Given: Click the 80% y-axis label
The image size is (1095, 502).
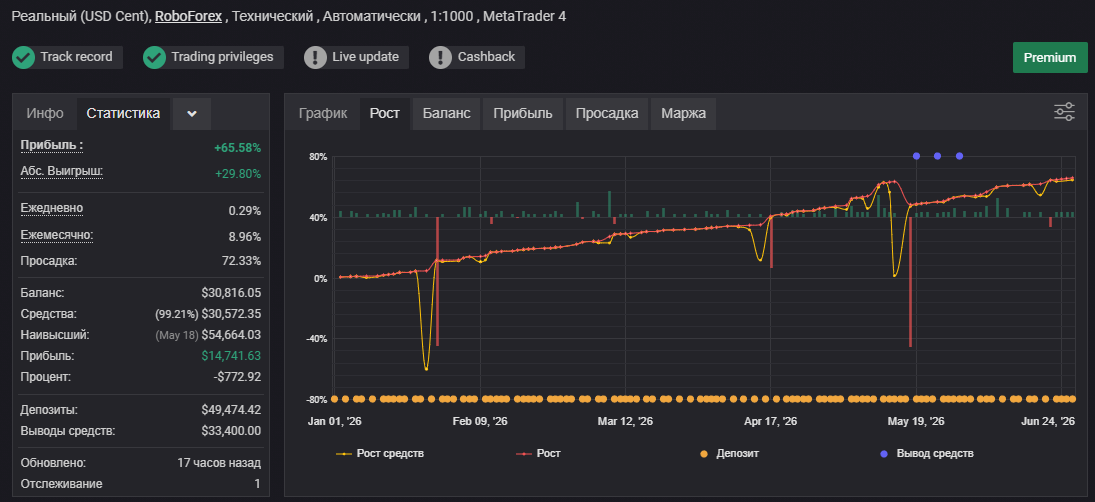Looking at the screenshot, I should pyautogui.click(x=318, y=157).
